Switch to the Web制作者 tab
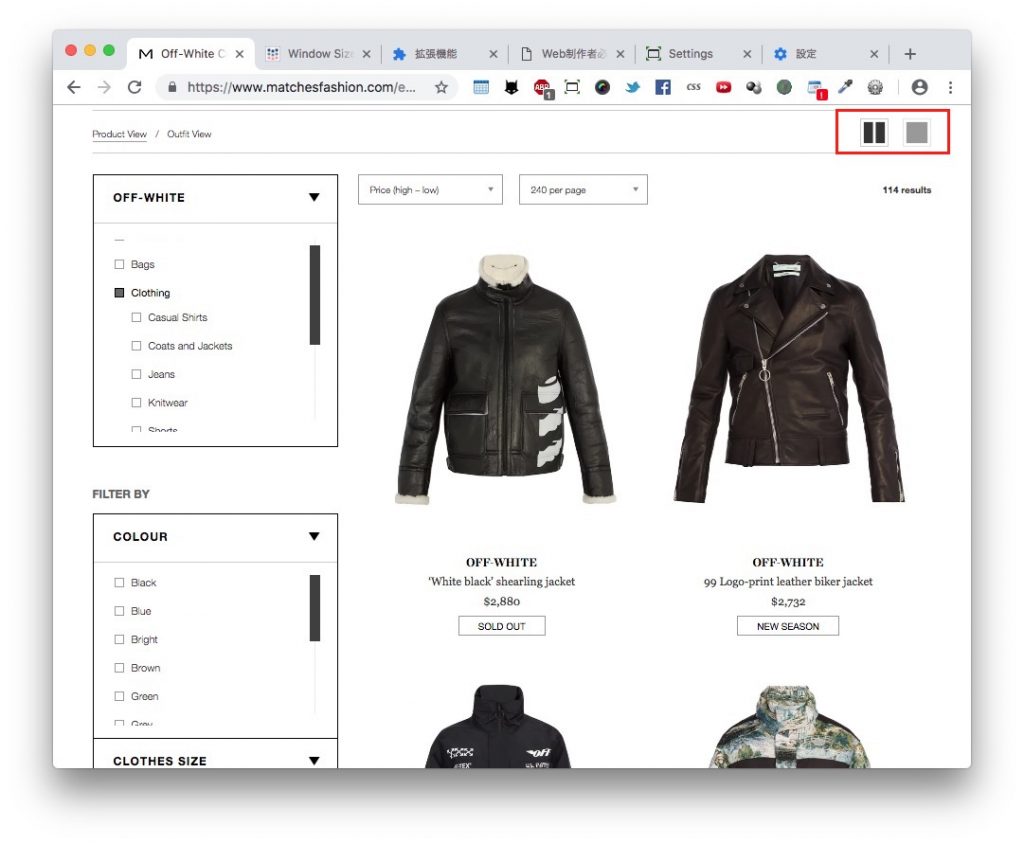This screenshot has width=1024, height=844. tap(571, 54)
